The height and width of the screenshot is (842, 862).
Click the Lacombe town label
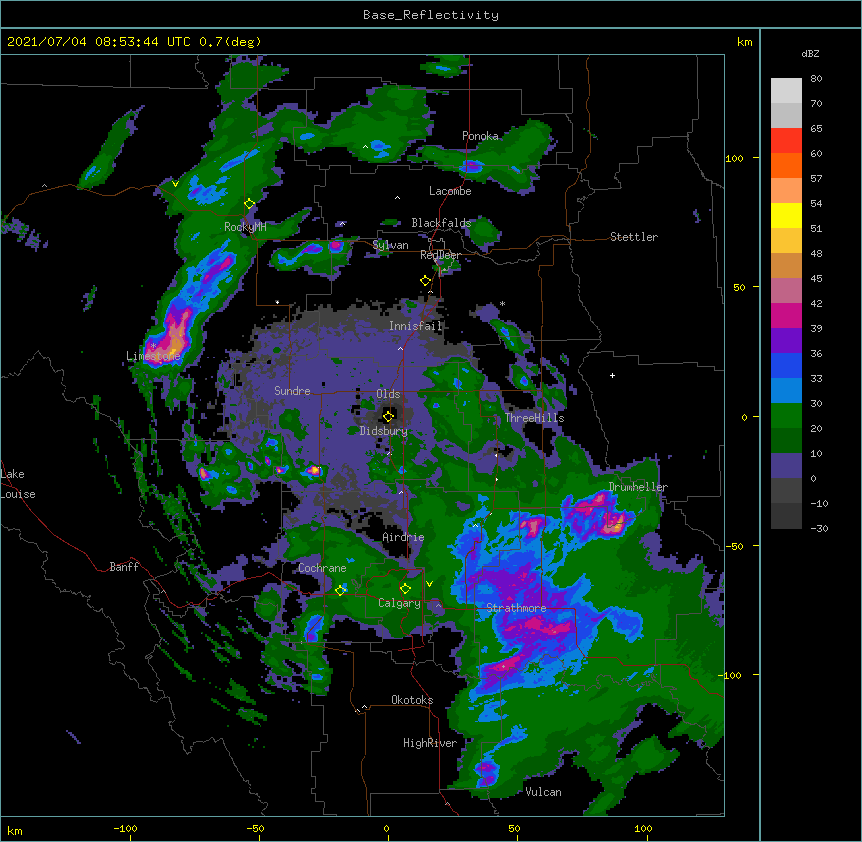click(x=450, y=191)
